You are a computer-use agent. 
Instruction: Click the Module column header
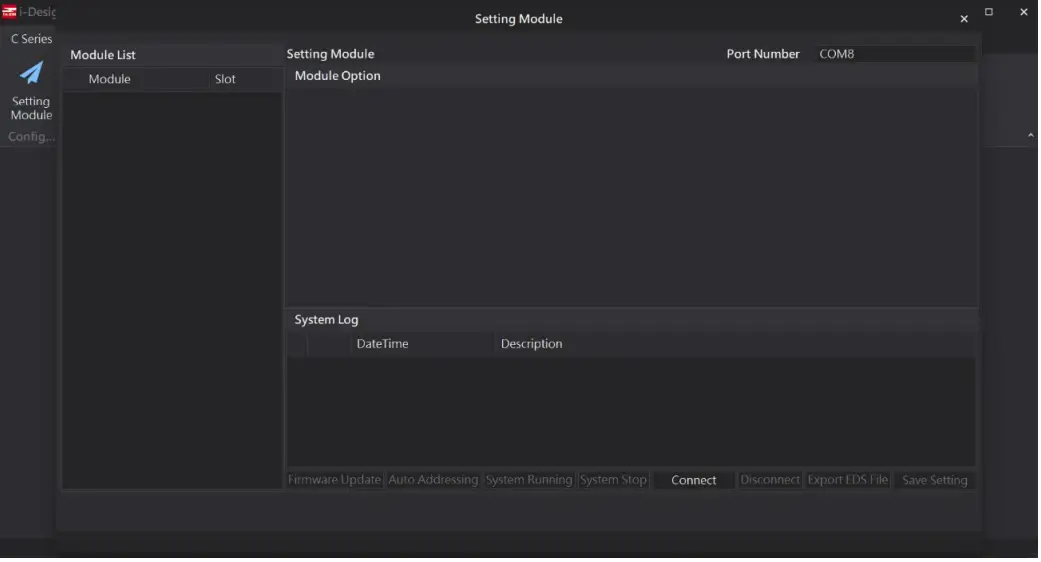point(110,79)
